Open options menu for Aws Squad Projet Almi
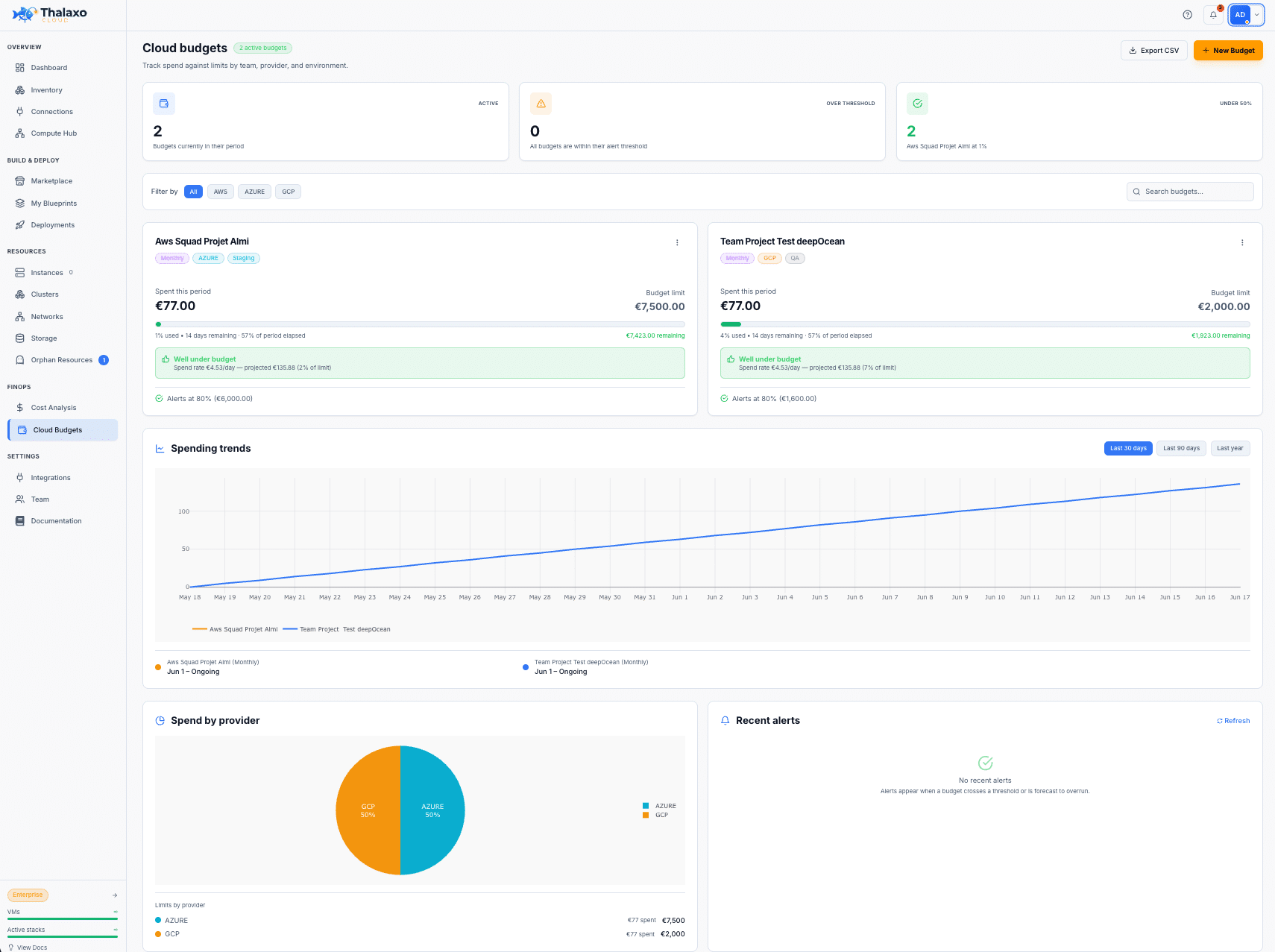 coord(677,243)
